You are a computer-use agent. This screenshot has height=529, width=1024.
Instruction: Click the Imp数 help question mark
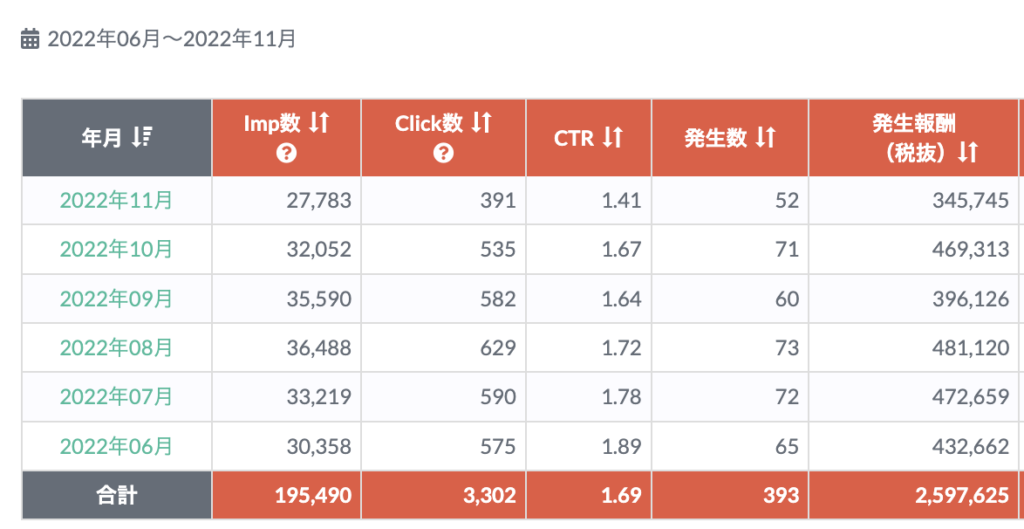tap(287, 153)
